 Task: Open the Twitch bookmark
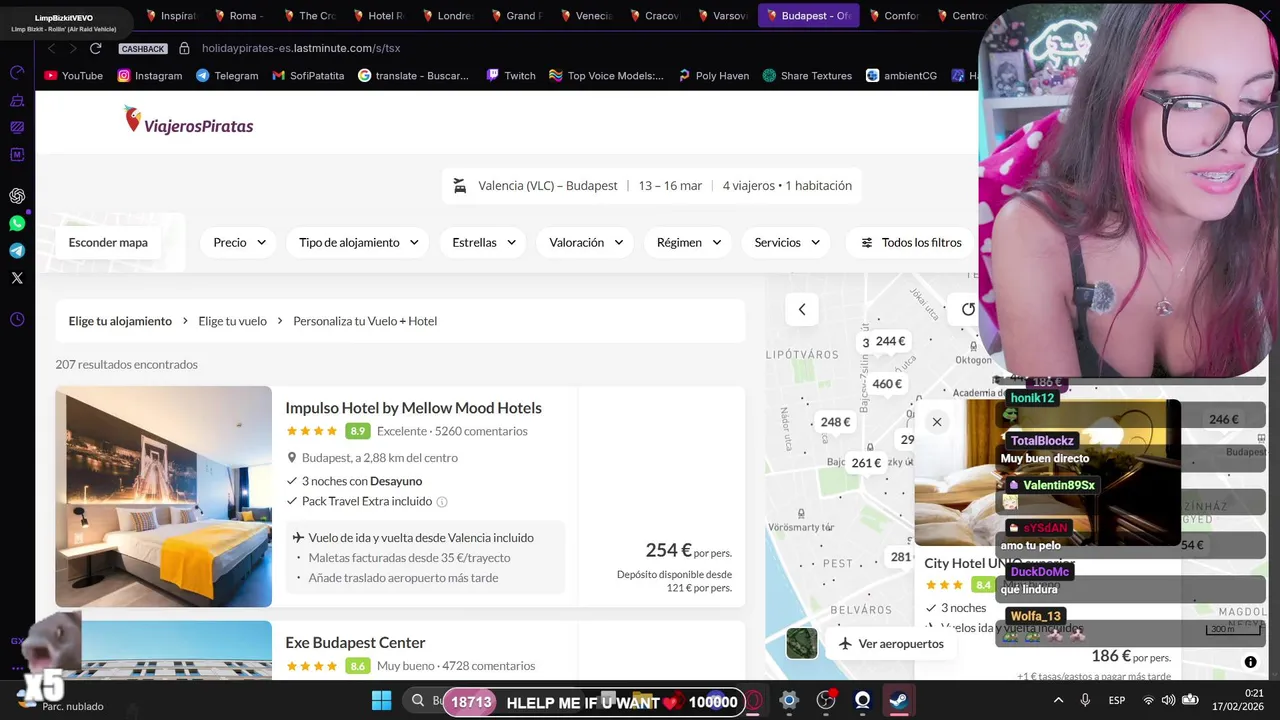pyautogui.click(x=511, y=75)
